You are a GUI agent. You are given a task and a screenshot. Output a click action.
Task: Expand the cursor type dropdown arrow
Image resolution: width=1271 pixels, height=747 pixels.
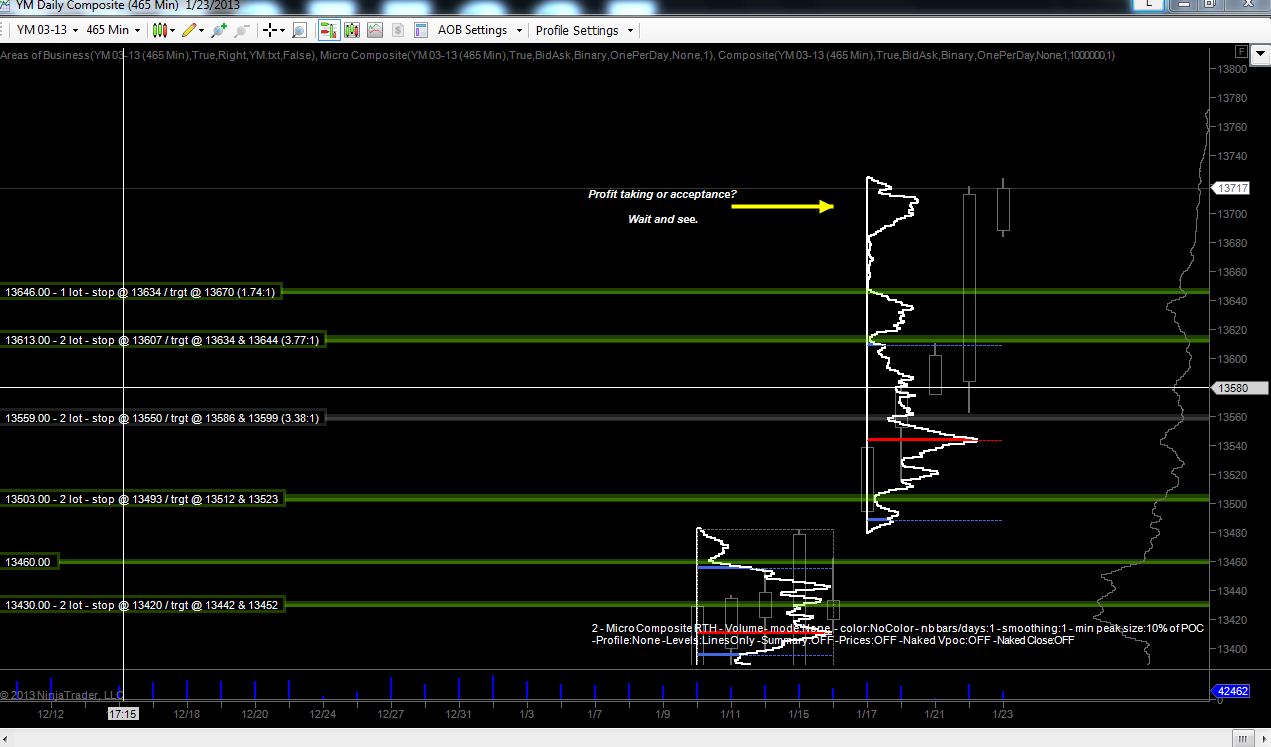(282, 30)
